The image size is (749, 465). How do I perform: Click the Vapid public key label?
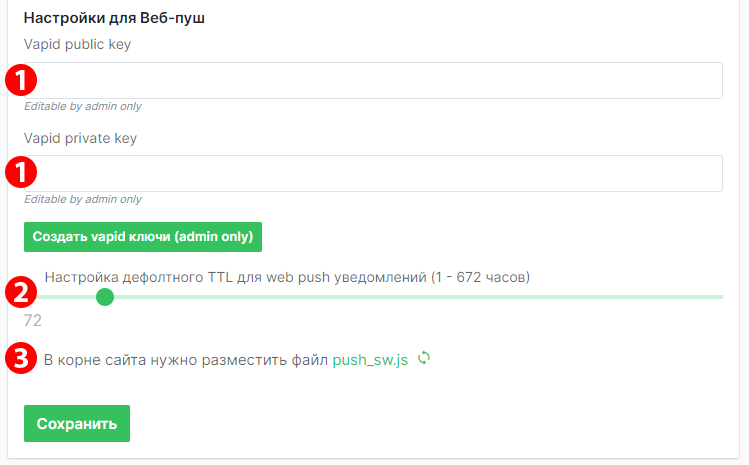point(77,44)
